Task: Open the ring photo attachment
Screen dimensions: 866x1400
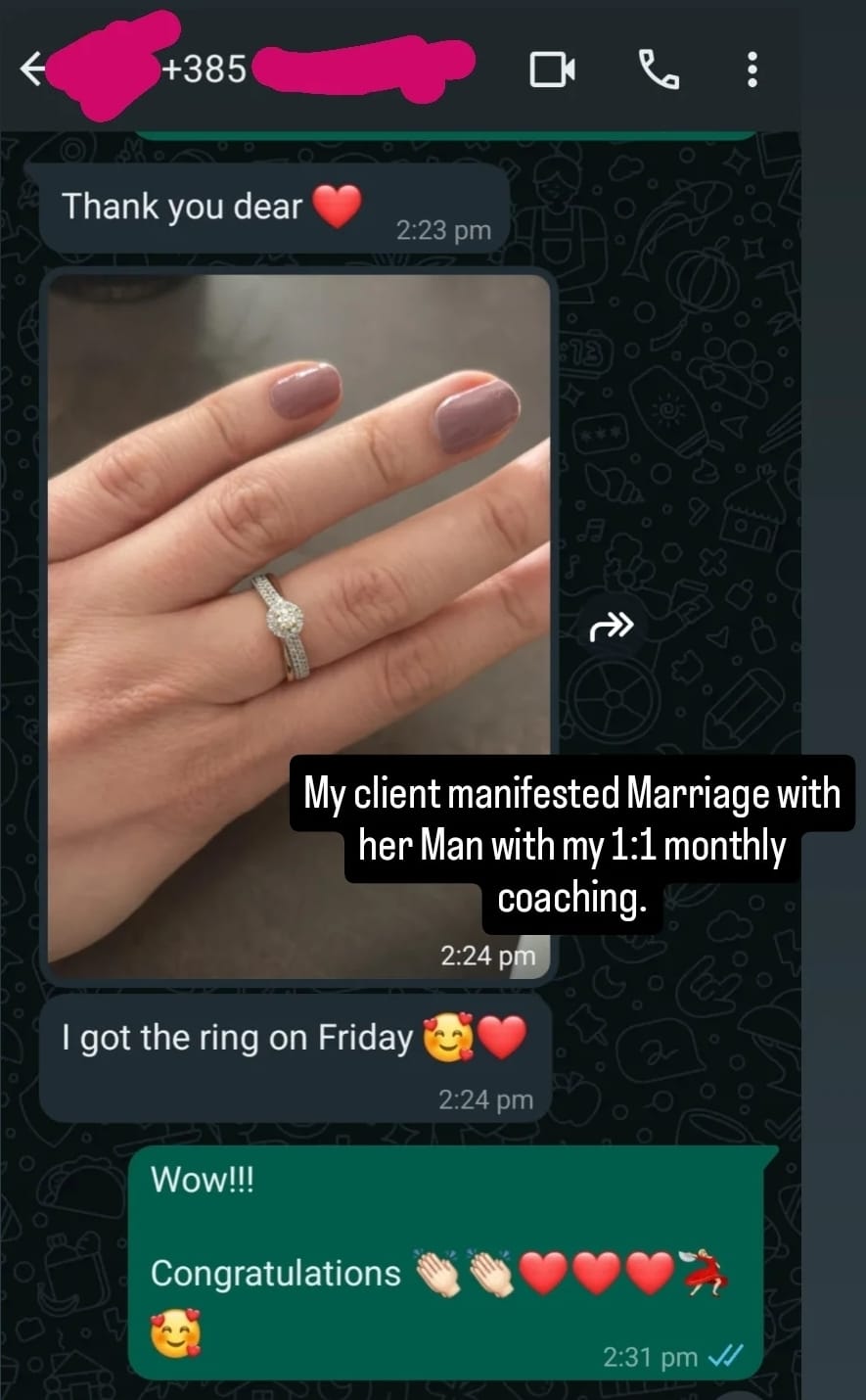Action: pyautogui.click(x=298, y=626)
